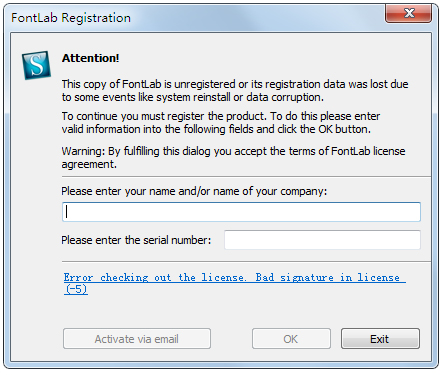This screenshot has width=444, height=375.
Task: Focus the name or company text field
Action: click(241, 212)
